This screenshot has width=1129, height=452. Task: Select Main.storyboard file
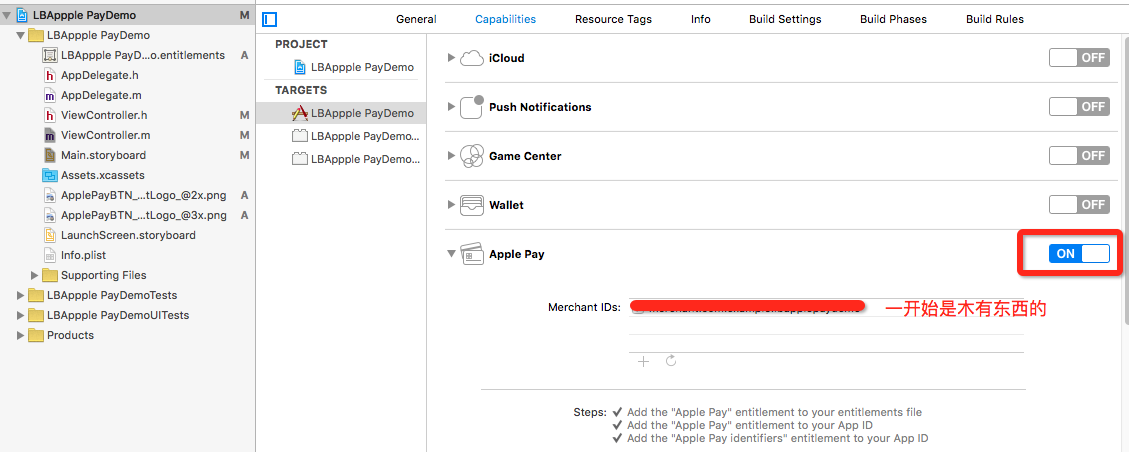pos(103,155)
